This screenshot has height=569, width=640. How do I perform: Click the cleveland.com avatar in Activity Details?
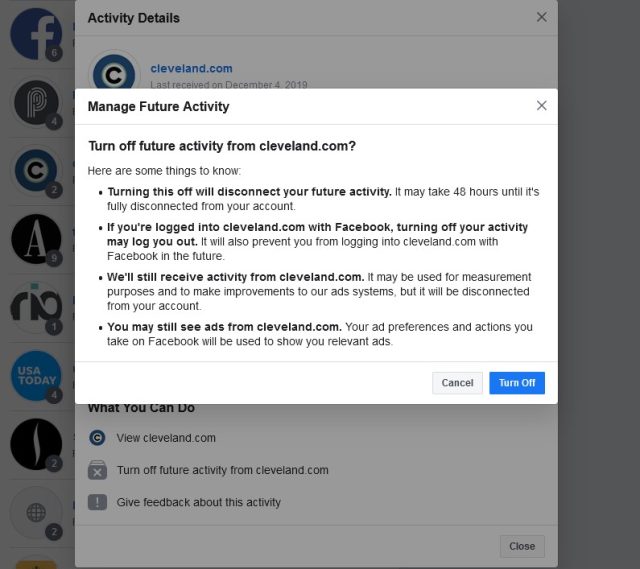click(114, 73)
